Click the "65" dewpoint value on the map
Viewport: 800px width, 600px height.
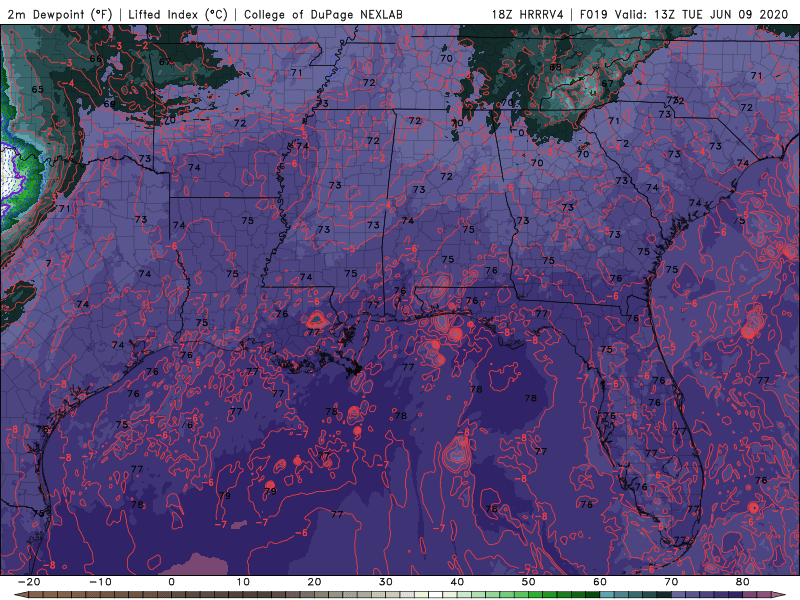38,89
